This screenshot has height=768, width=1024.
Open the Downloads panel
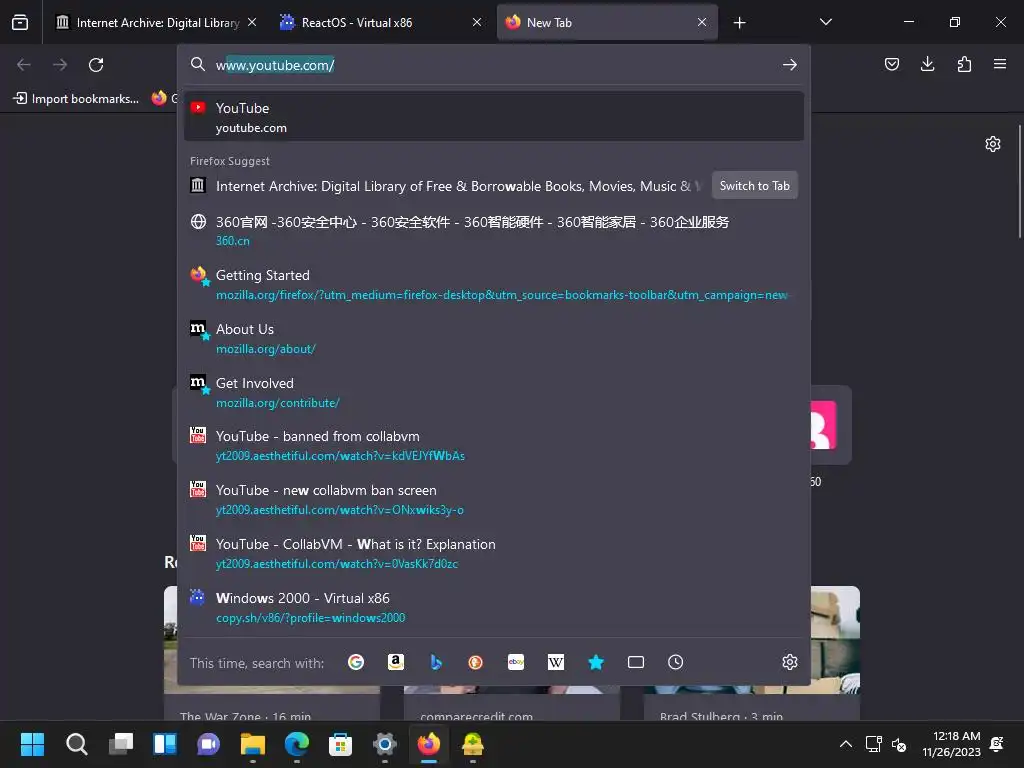(x=927, y=64)
